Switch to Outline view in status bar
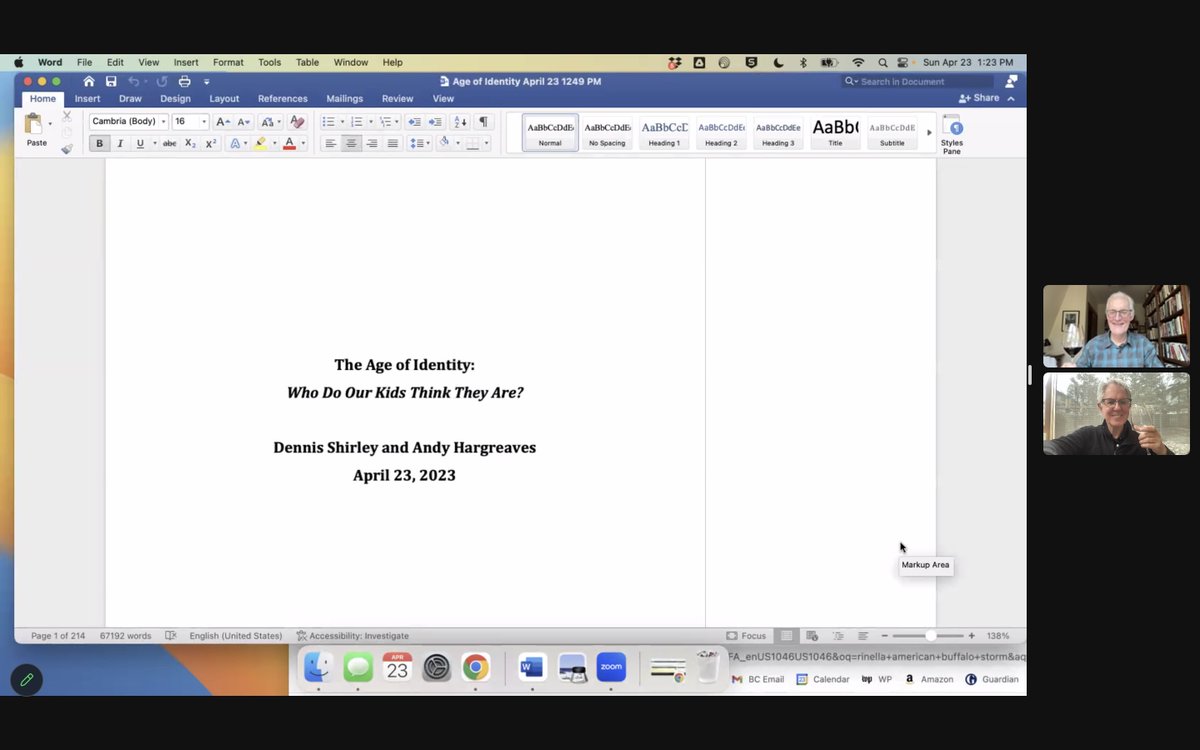This screenshot has height=750, width=1200. [838, 635]
